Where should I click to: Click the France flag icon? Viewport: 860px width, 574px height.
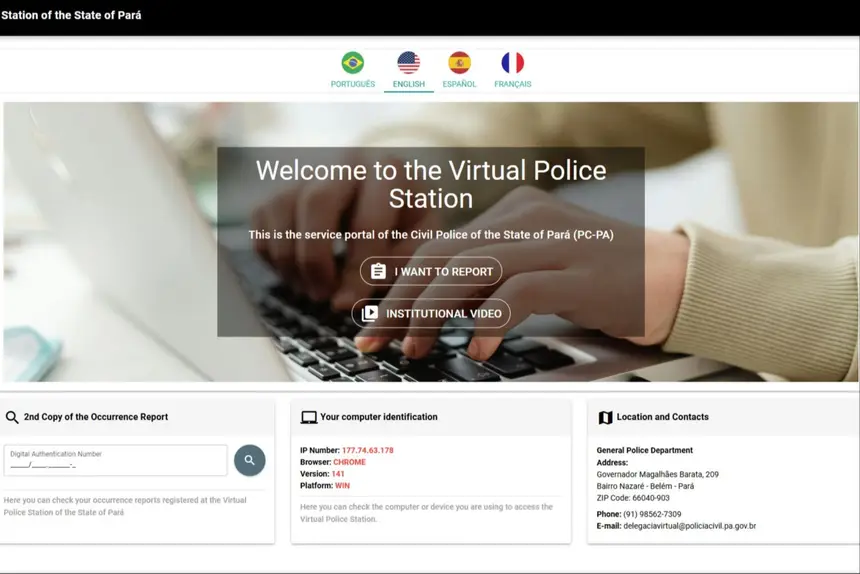pyautogui.click(x=512, y=63)
